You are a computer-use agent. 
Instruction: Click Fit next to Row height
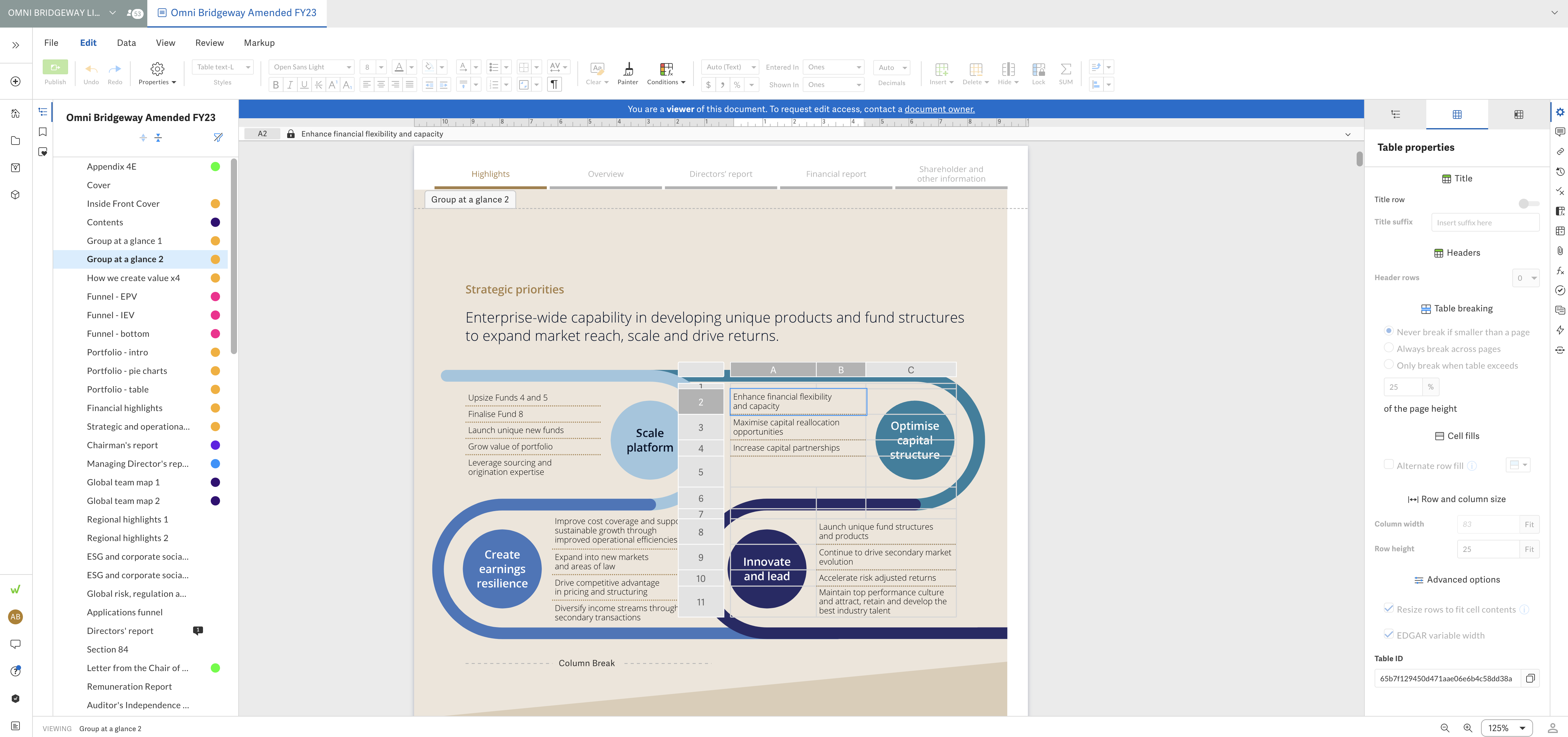(1530, 549)
